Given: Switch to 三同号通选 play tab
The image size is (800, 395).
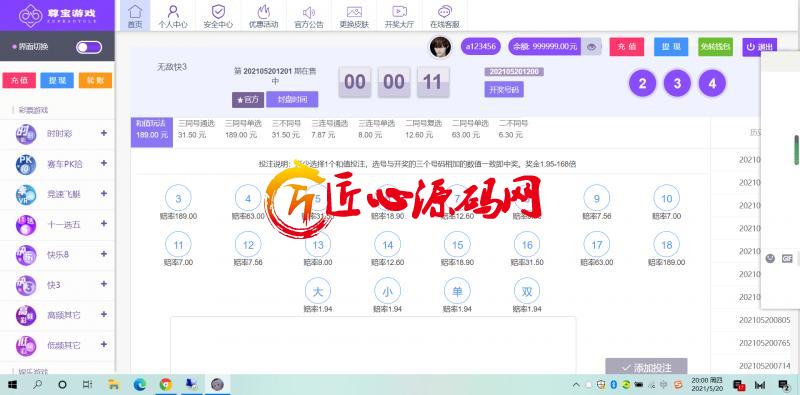Looking at the screenshot, I should point(196,129).
